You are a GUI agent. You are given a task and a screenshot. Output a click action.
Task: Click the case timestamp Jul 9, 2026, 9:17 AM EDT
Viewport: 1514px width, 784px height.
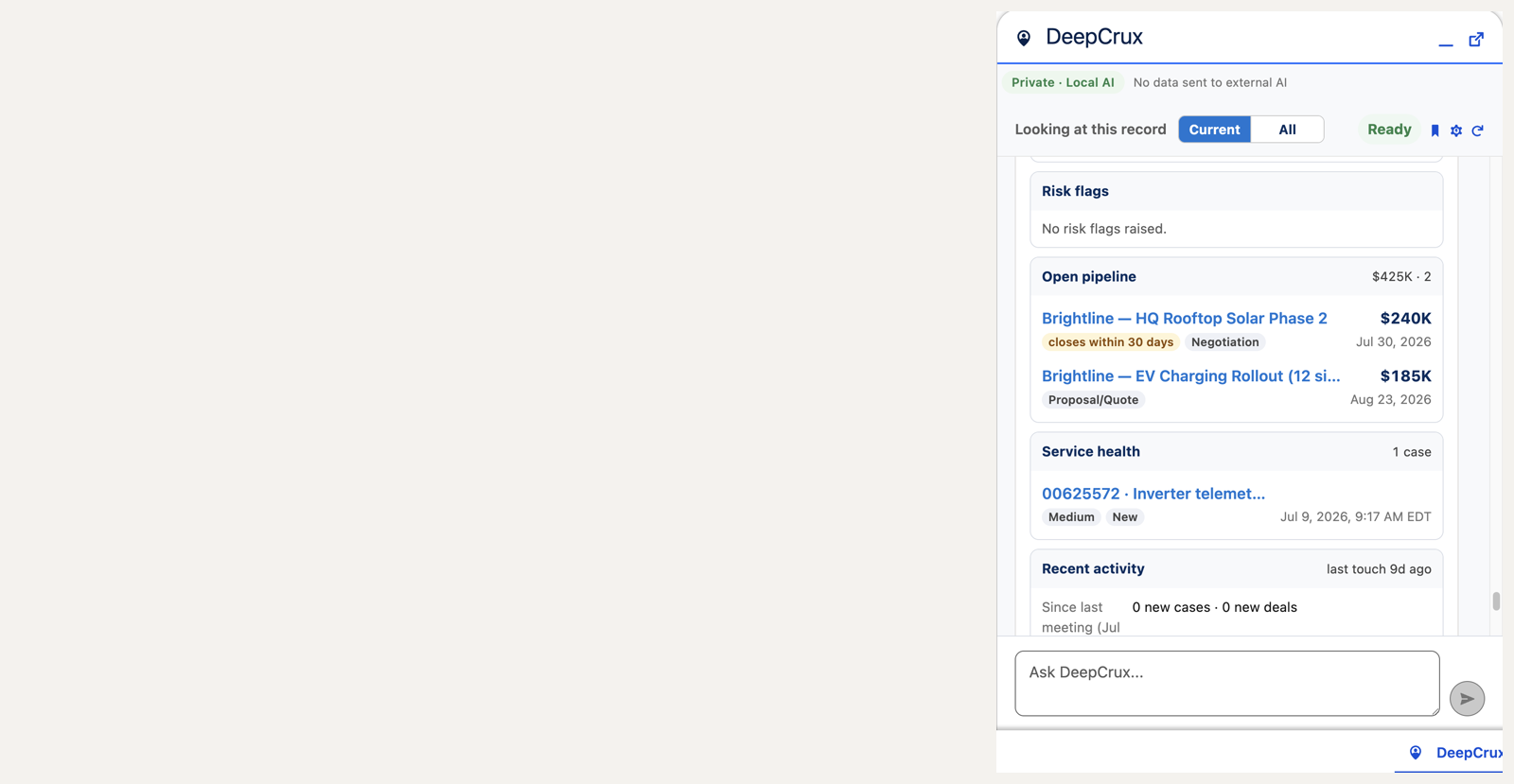point(1355,517)
